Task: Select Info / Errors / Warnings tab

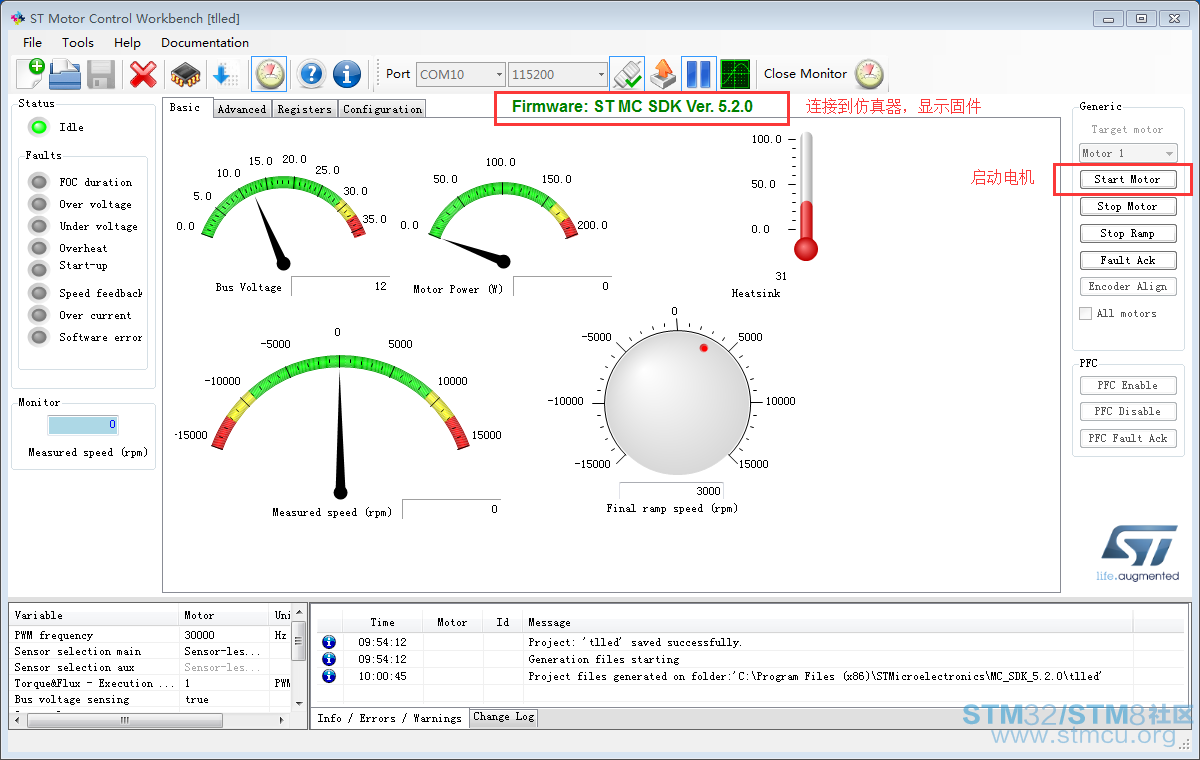Action: tap(390, 718)
